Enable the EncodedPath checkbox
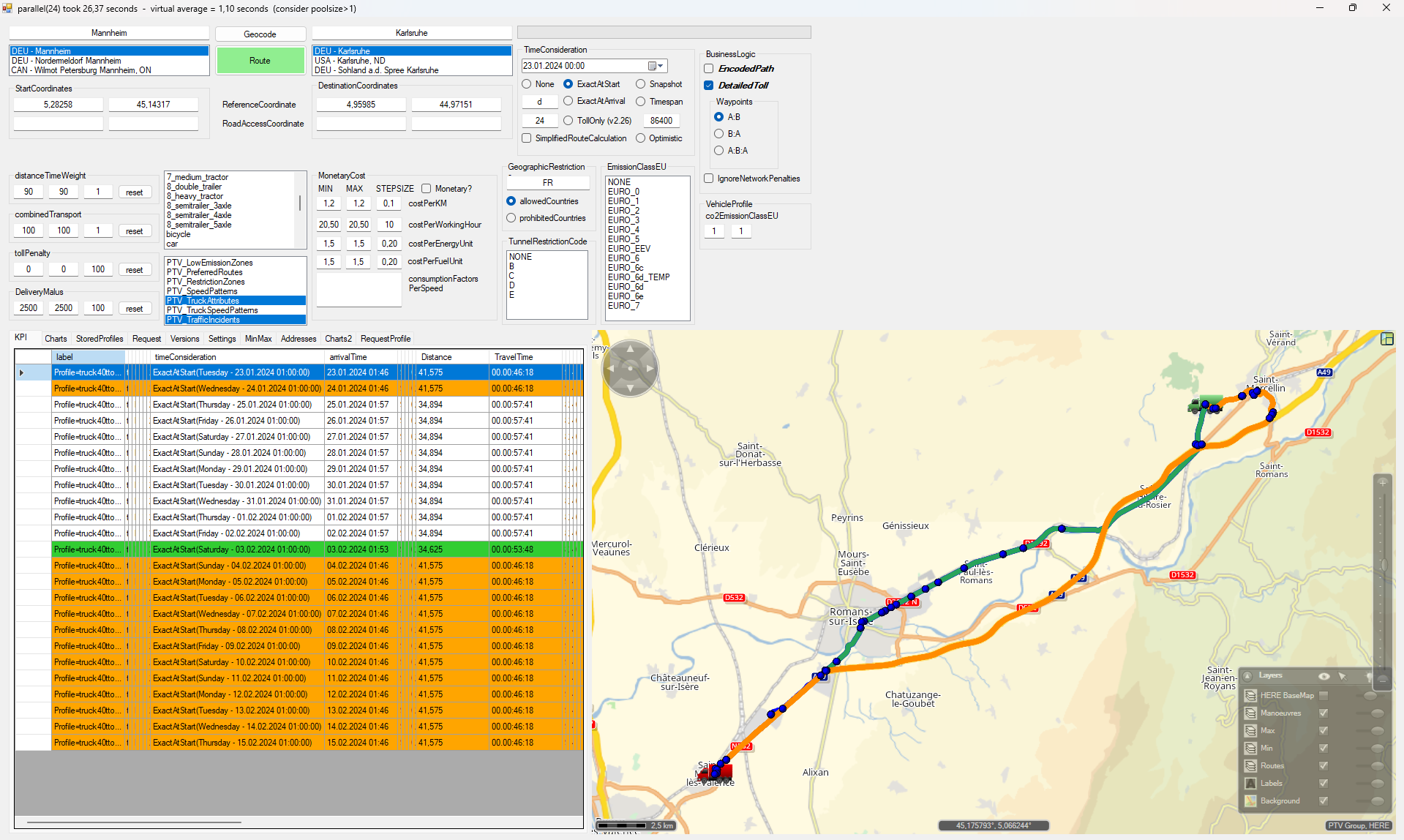 point(709,69)
